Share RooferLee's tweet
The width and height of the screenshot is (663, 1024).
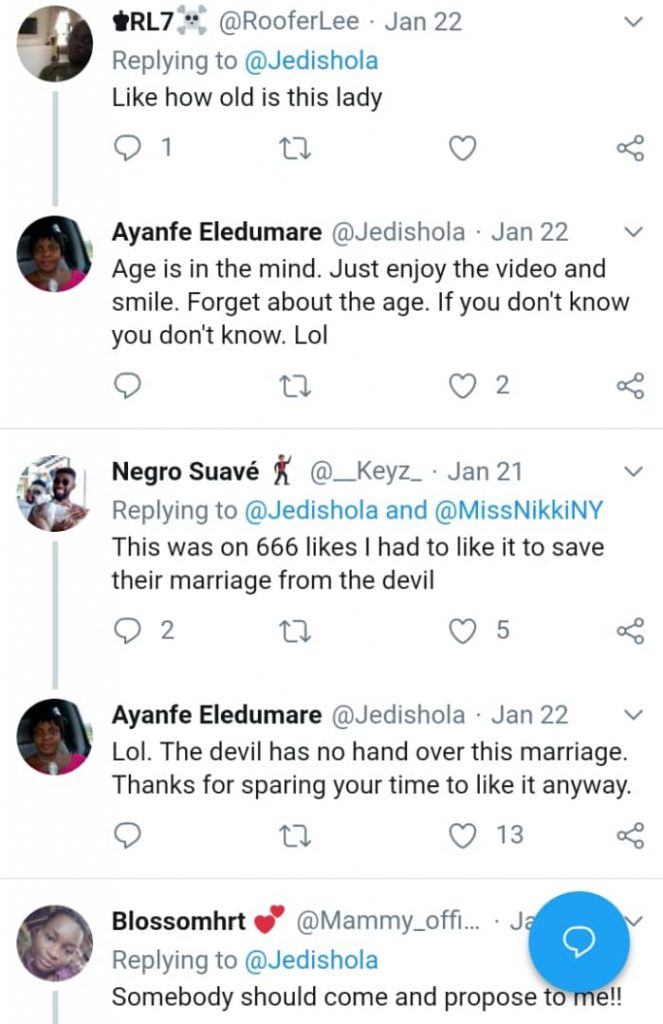point(629,149)
